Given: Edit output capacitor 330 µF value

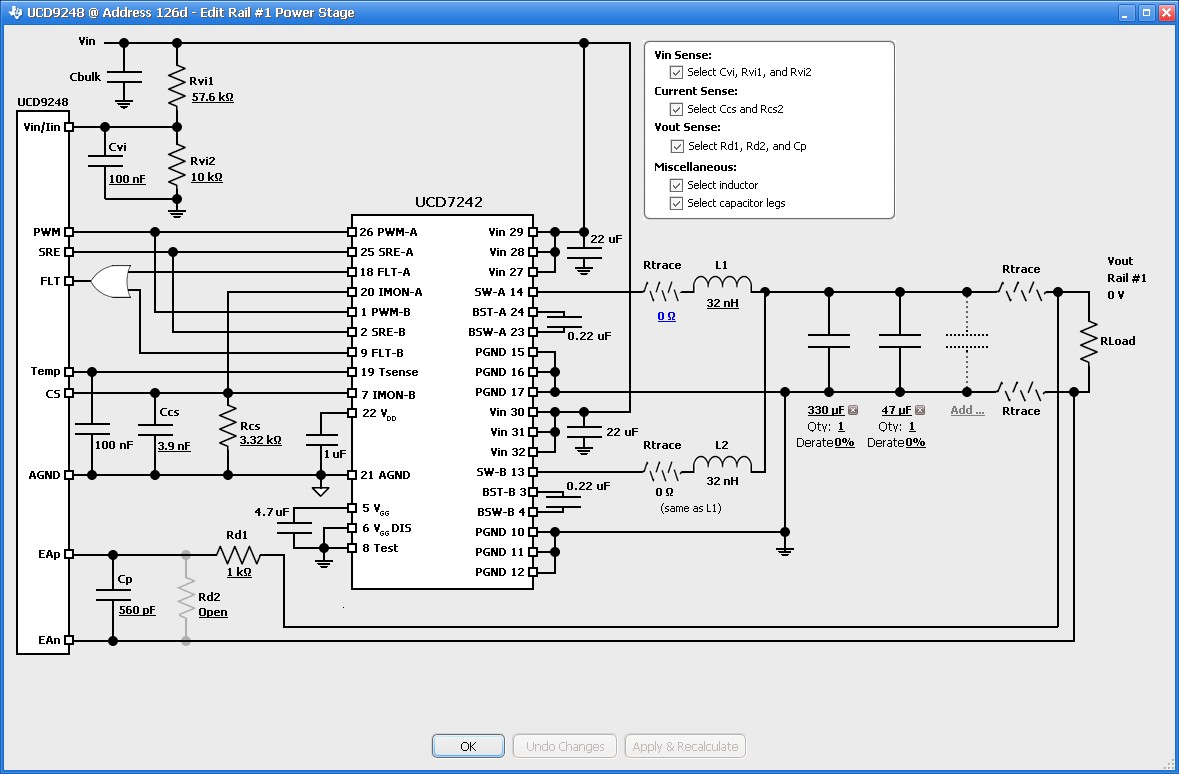Looking at the screenshot, I should [826, 411].
